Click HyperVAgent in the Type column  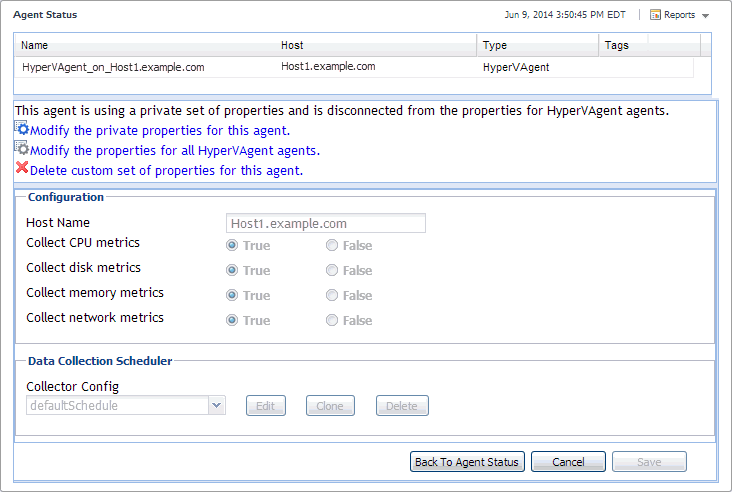click(x=516, y=68)
